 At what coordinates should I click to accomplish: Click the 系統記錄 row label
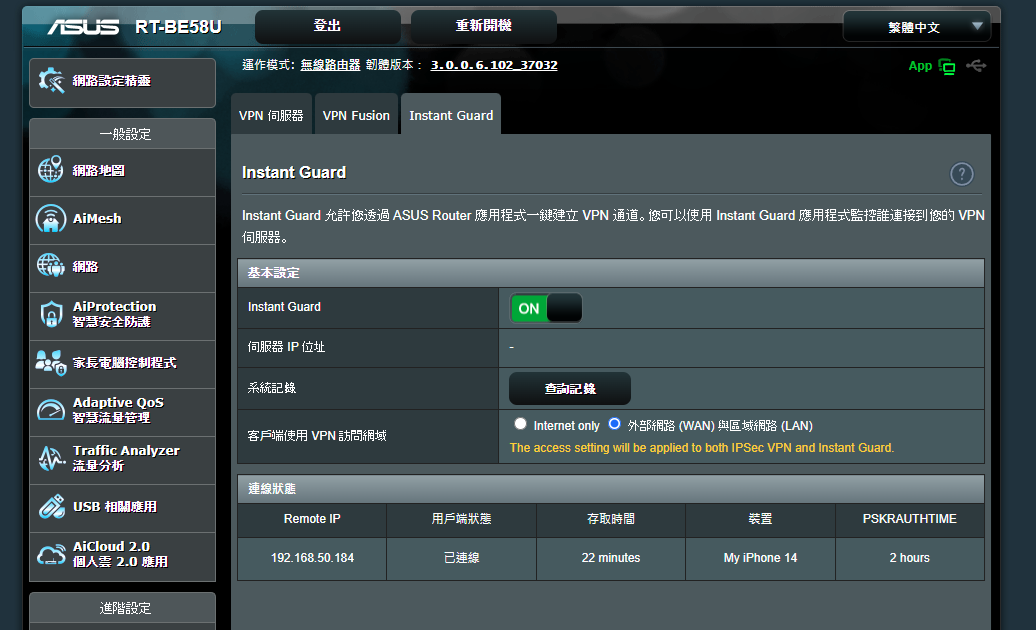click(272, 388)
